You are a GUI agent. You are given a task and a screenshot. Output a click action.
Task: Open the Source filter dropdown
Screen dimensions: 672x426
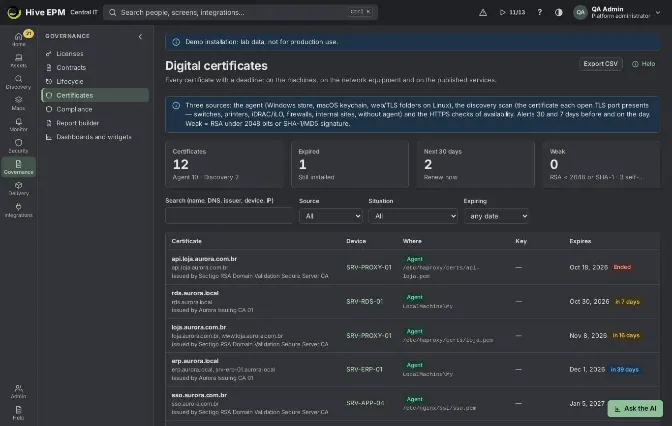point(330,216)
